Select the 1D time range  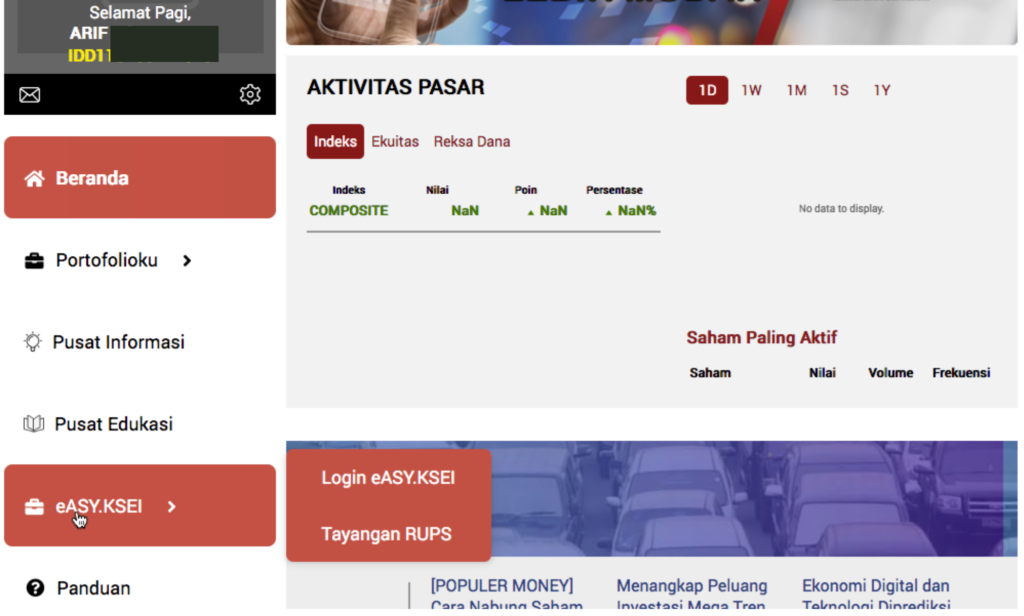click(x=707, y=90)
